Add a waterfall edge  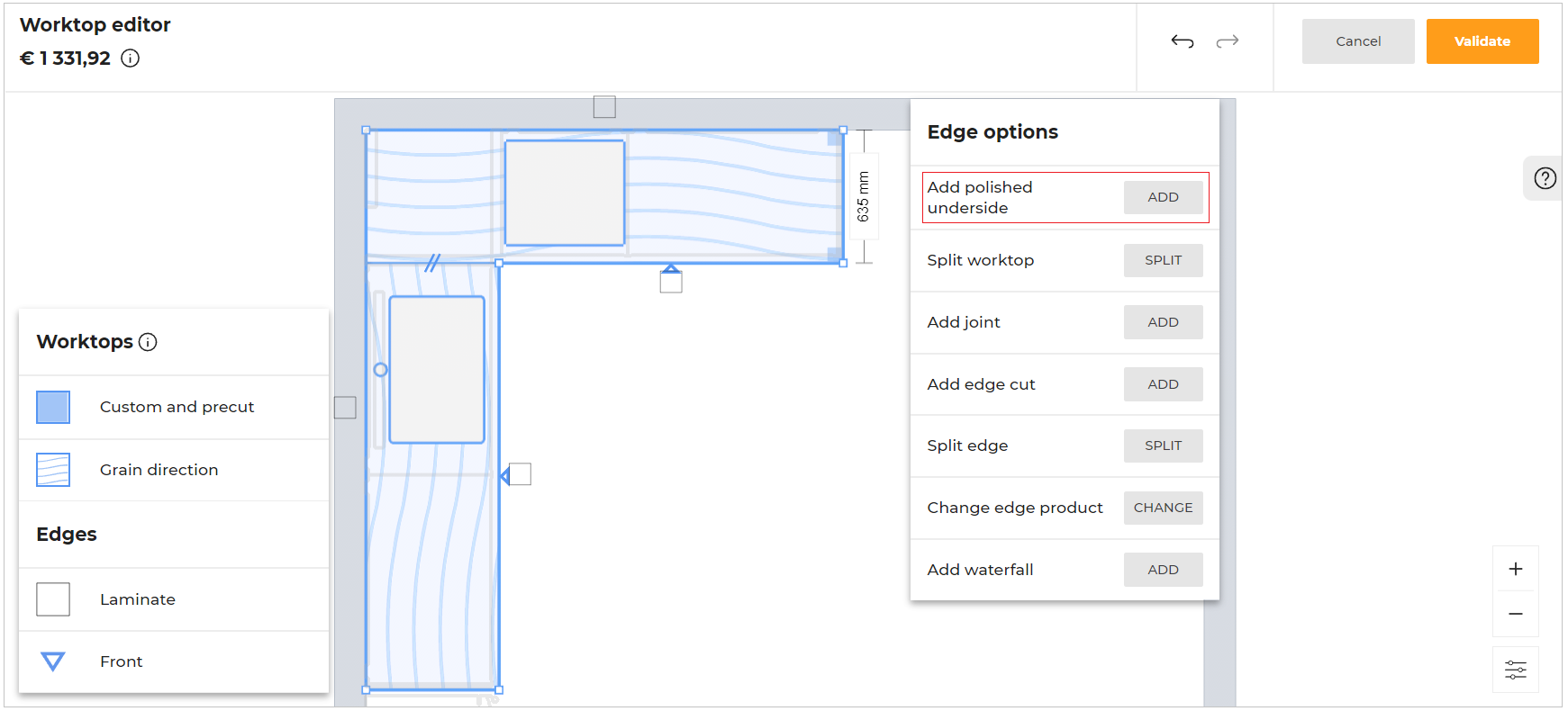point(1163,570)
